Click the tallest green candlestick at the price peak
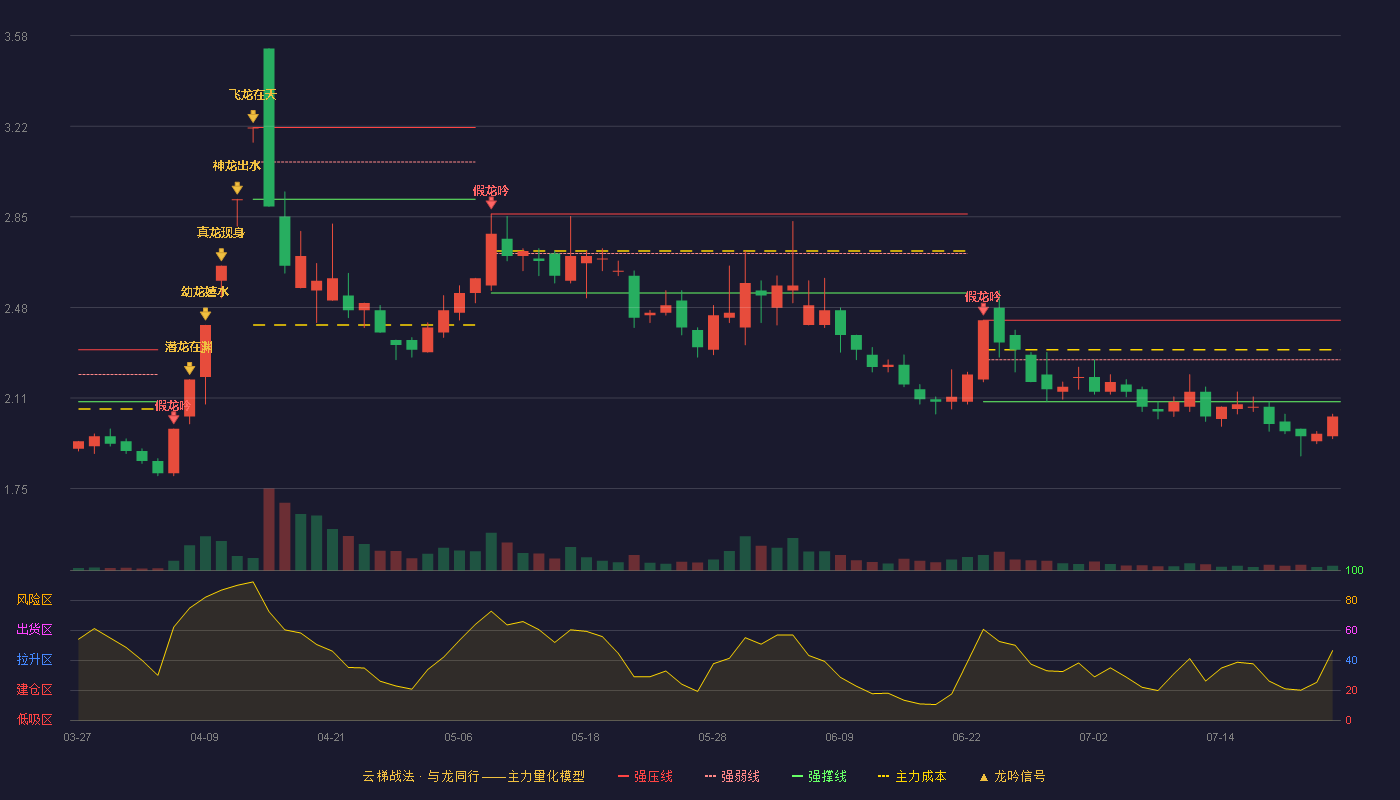Image resolution: width=1400 pixels, height=800 pixels. 269,127
